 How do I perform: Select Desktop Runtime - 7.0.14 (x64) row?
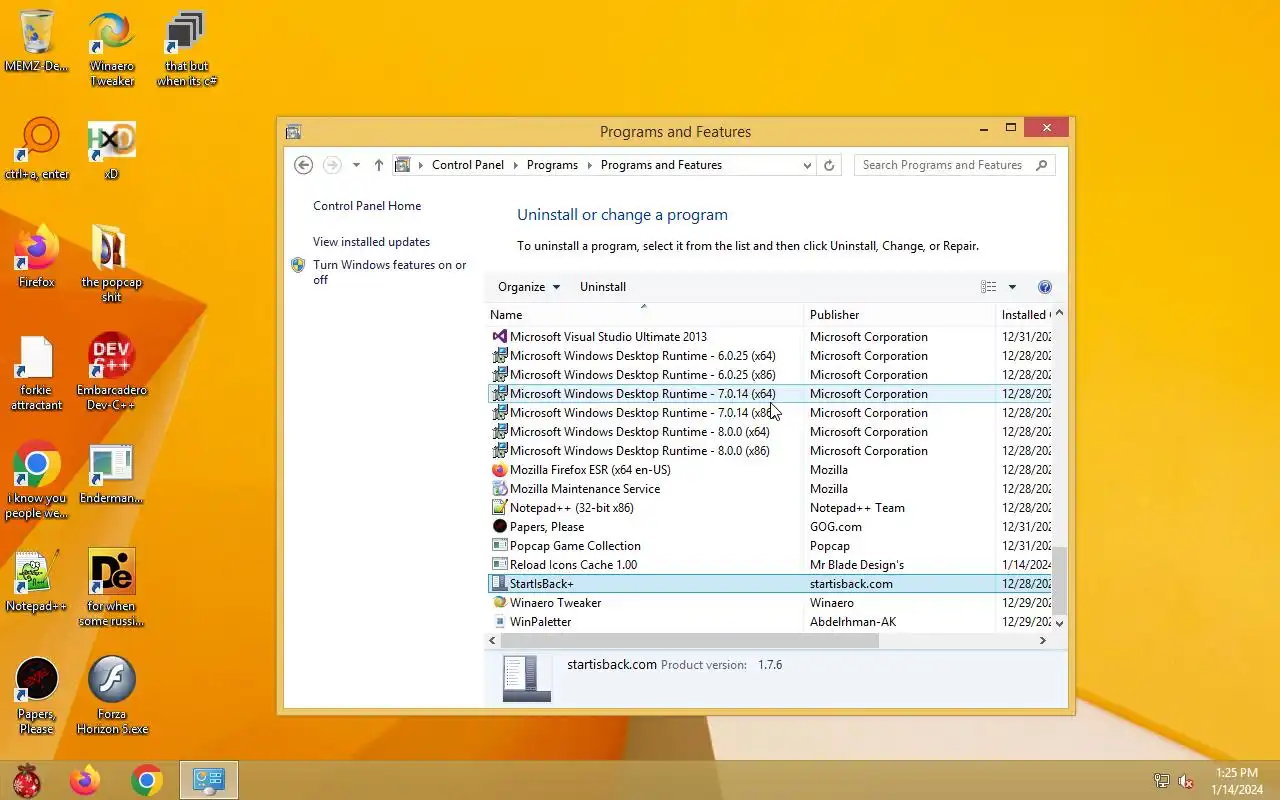pos(768,394)
